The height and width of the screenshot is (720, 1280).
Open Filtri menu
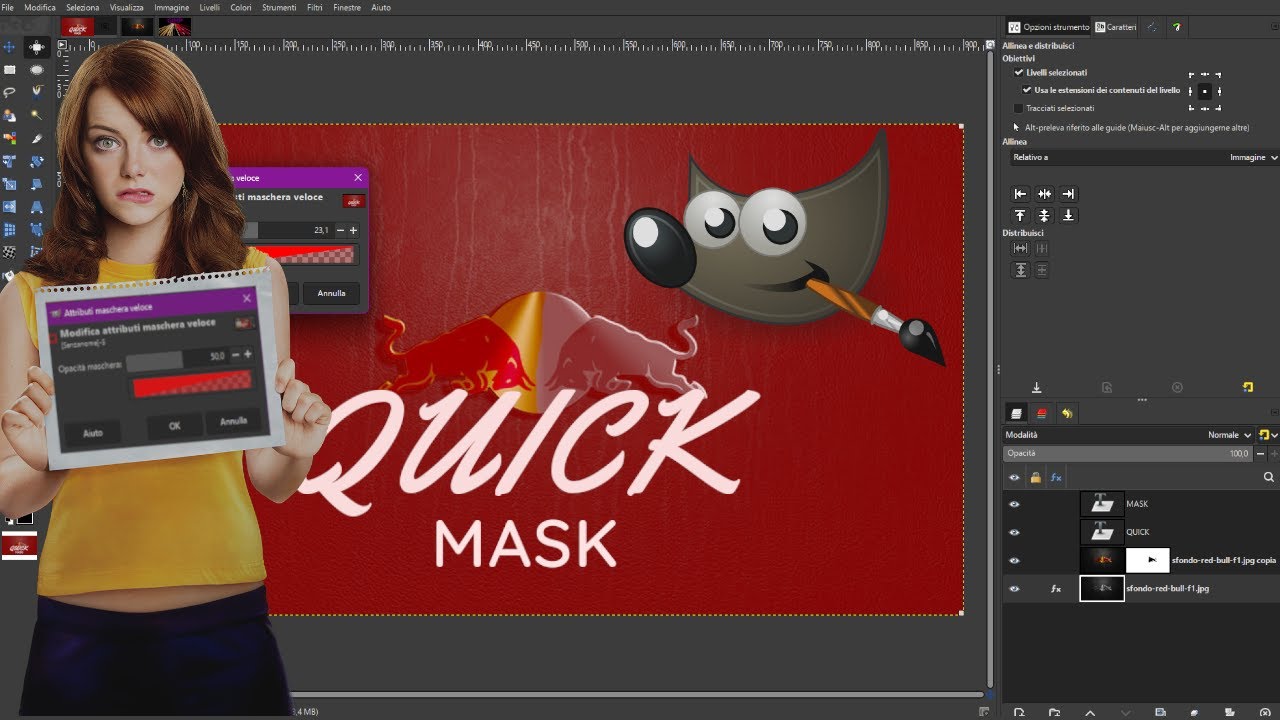[x=315, y=7]
